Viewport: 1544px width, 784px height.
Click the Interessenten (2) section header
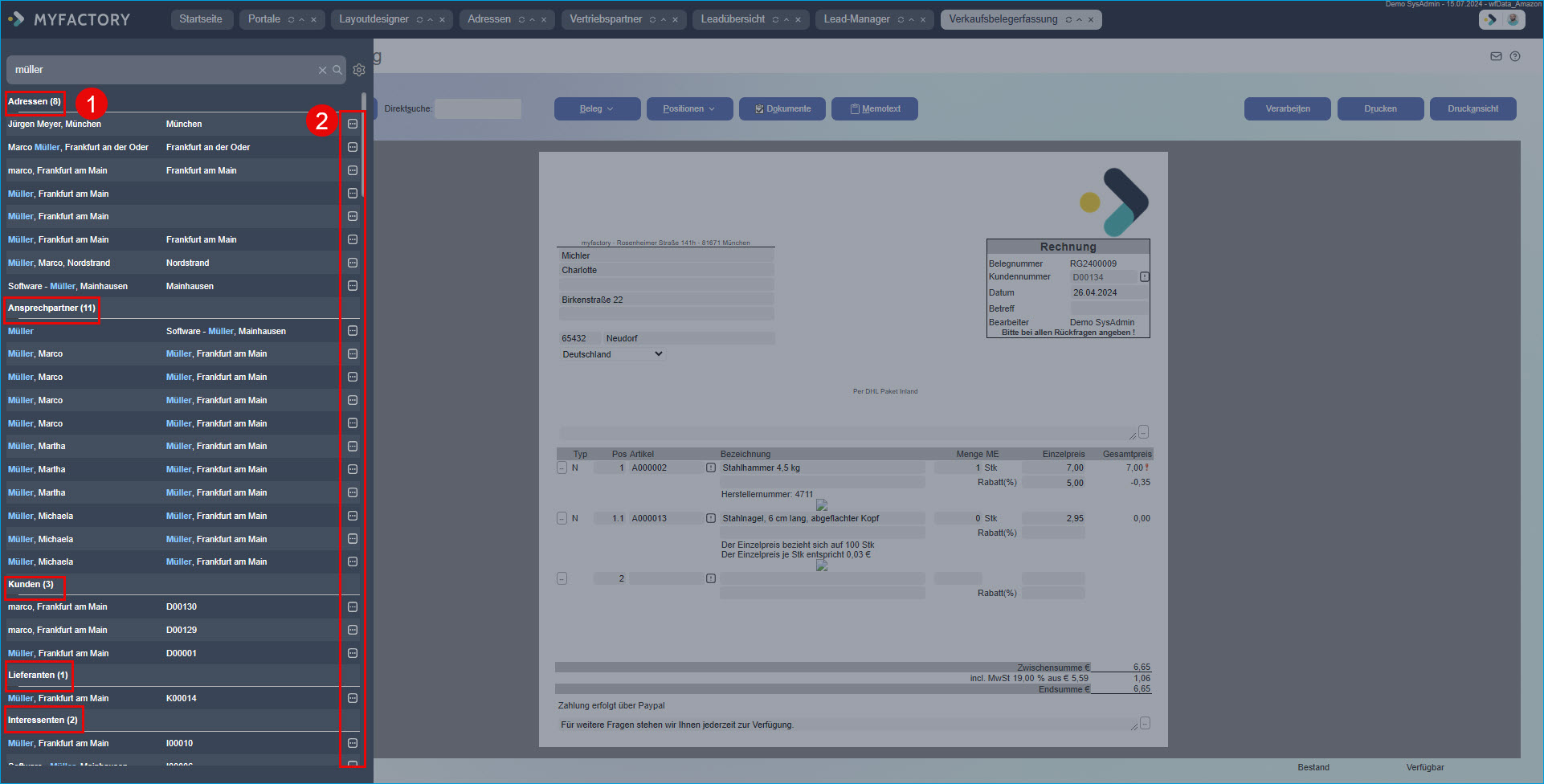(x=43, y=720)
